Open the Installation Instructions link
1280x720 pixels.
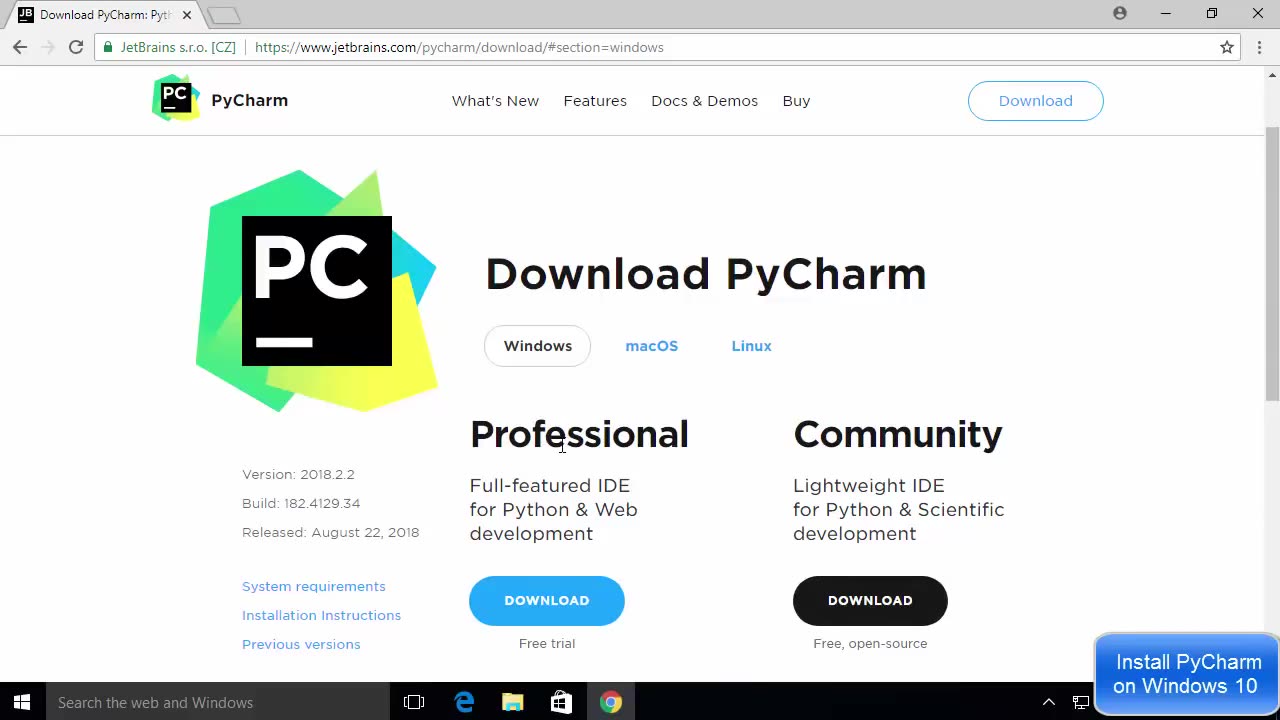point(321,615)
